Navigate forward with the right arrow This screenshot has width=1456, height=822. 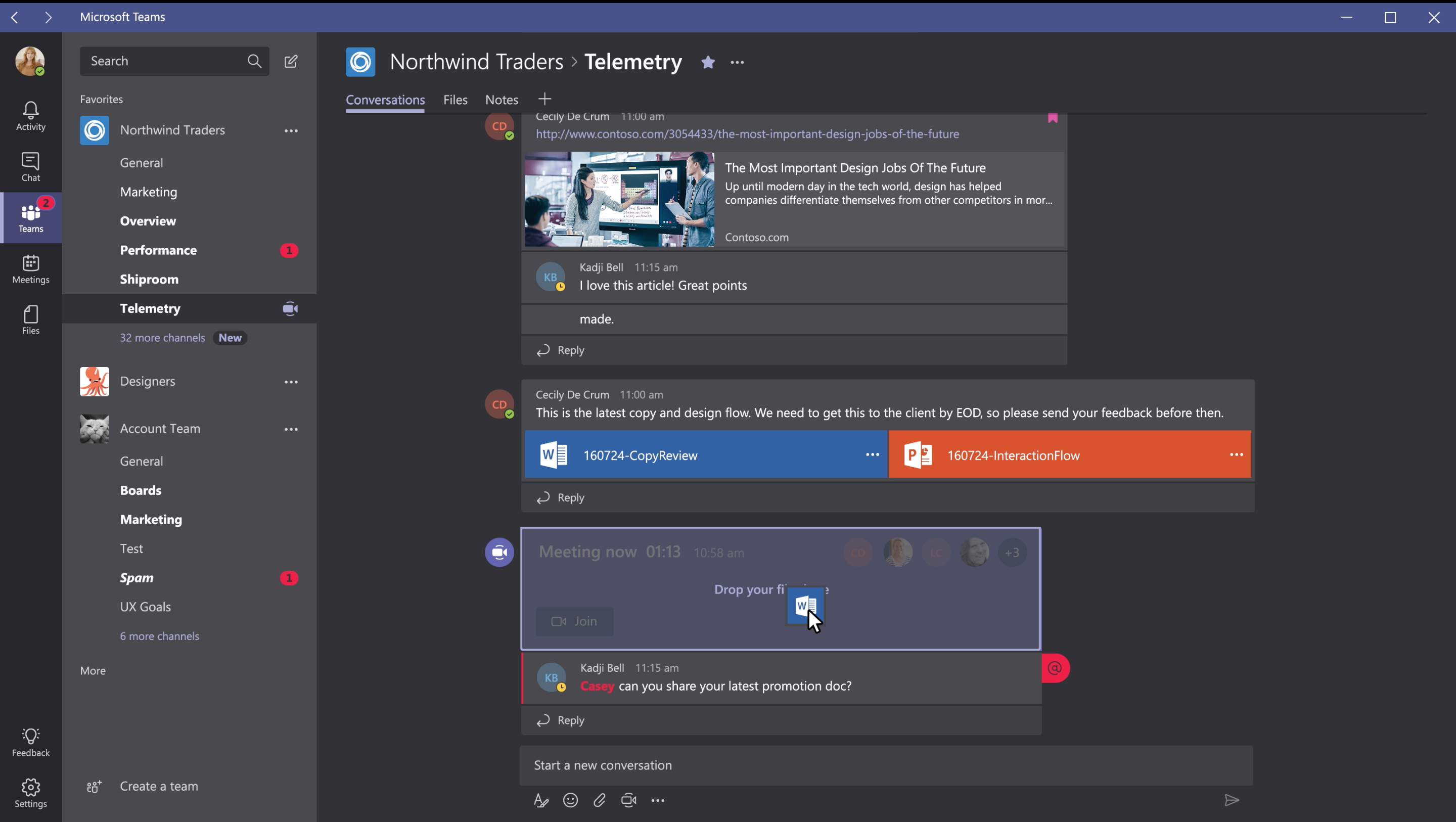tap(48, 17)
